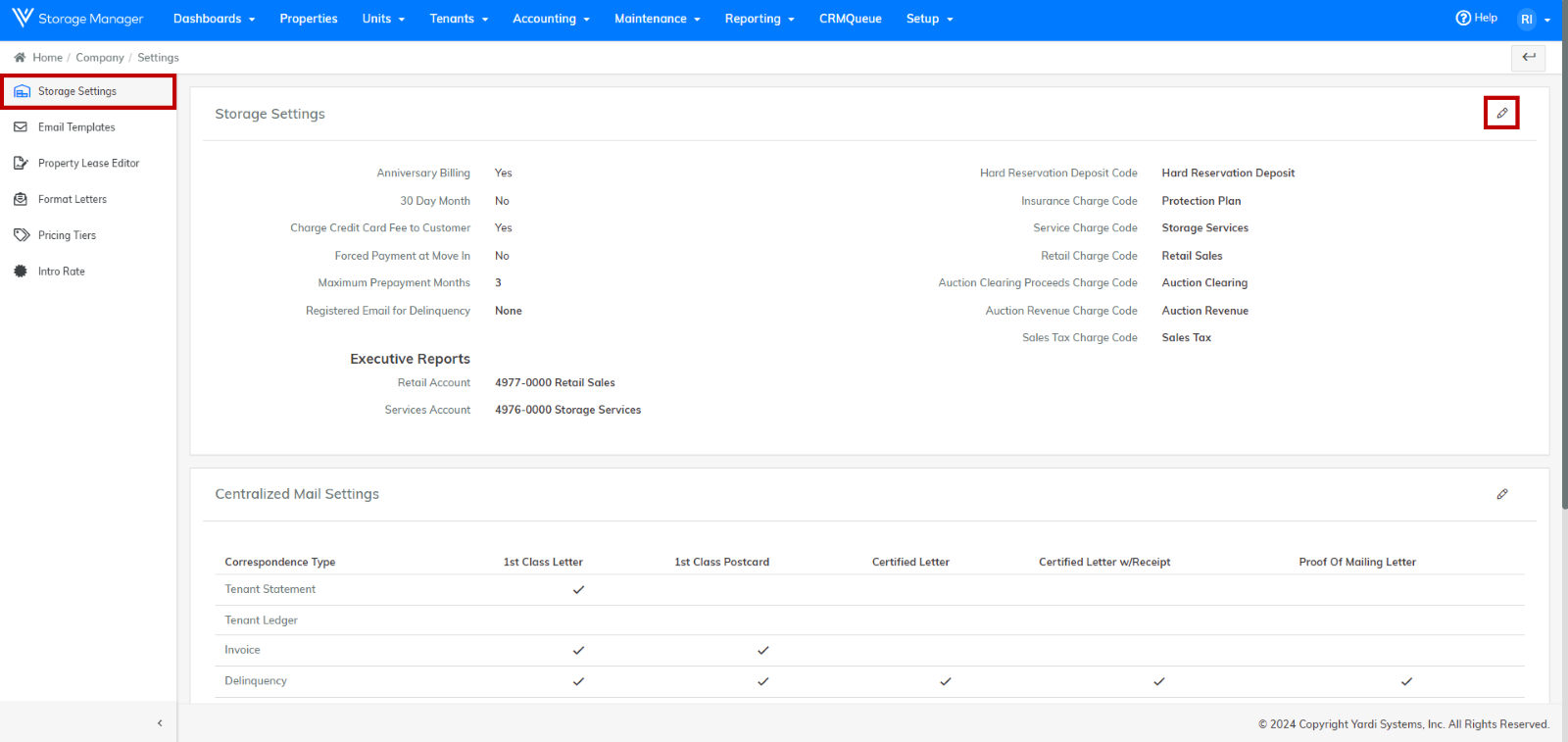The height and width of the screenshot is (742, 1568).
Task: Click the Executive Reports heading
Action: [410, 359]
